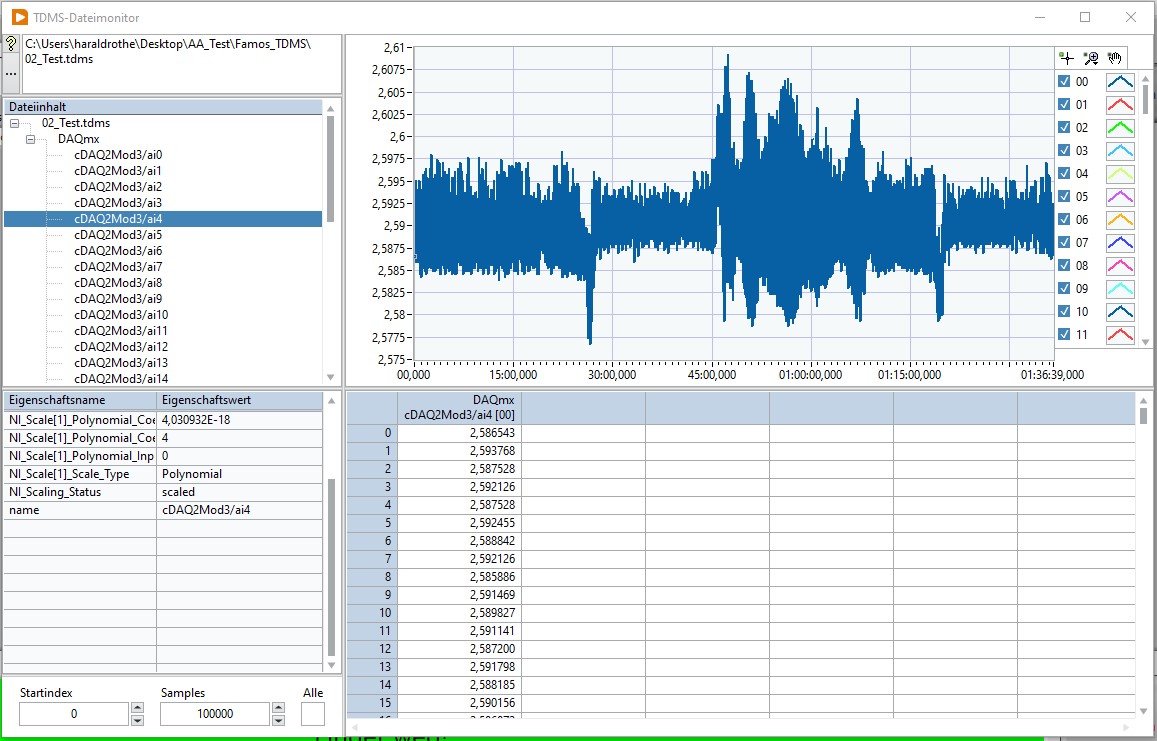
Task: Select channel cDAQ2Mod3/ai7 in the tree
Action: (118, 267)
